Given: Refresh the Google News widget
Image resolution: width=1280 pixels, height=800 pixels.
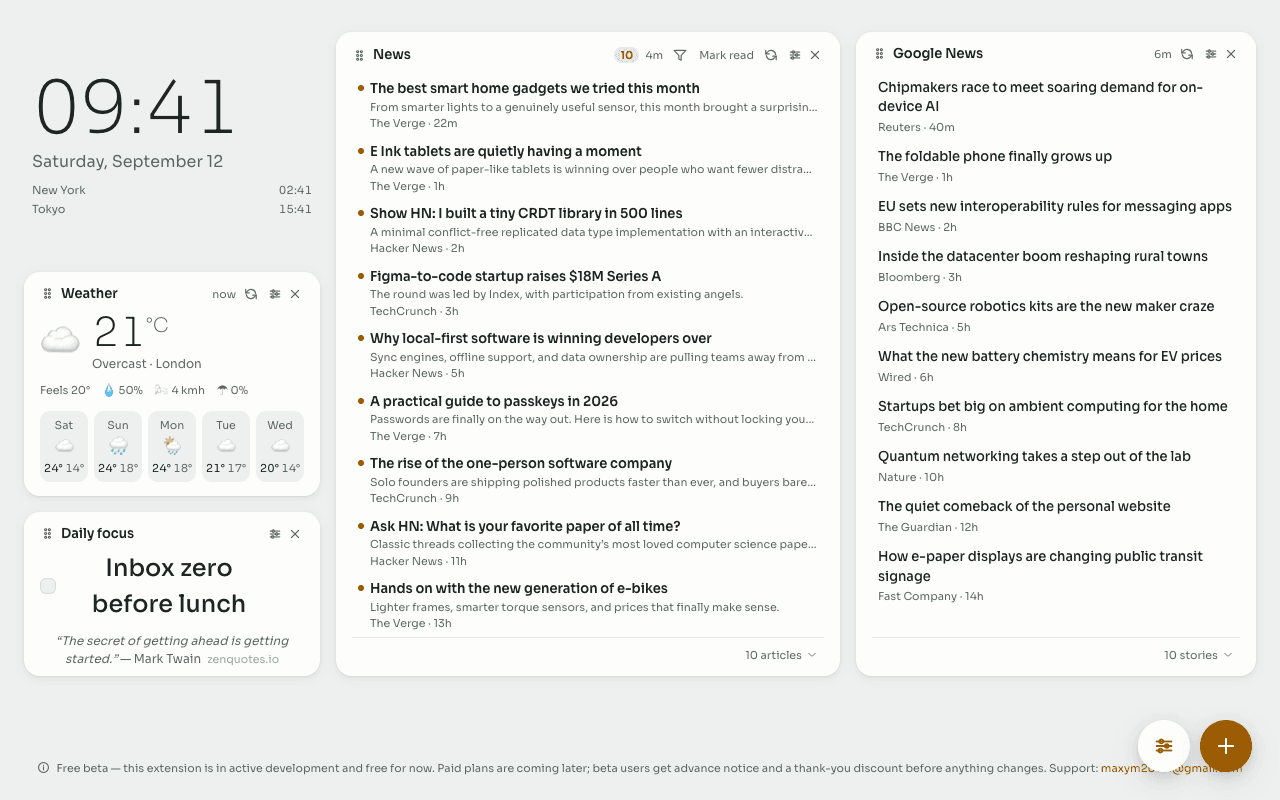Looking at the screenshot, I should (1187, 54).
